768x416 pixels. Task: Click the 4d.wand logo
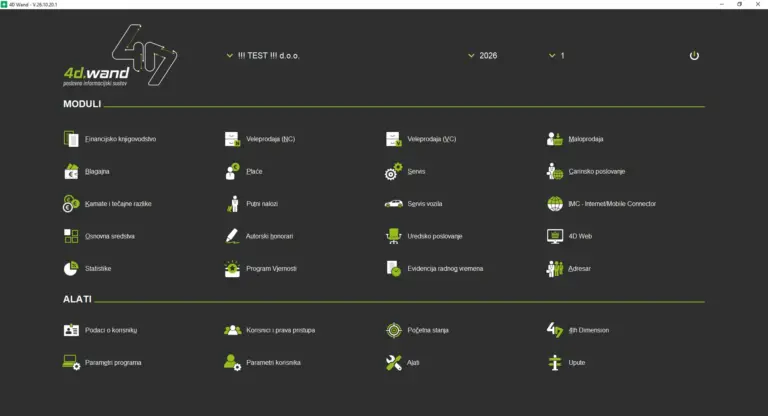point(120,56)
